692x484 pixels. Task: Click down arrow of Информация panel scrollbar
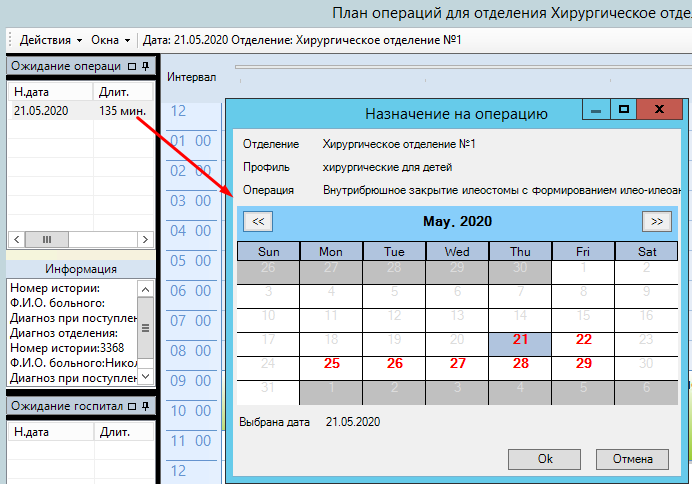point(145,377)
